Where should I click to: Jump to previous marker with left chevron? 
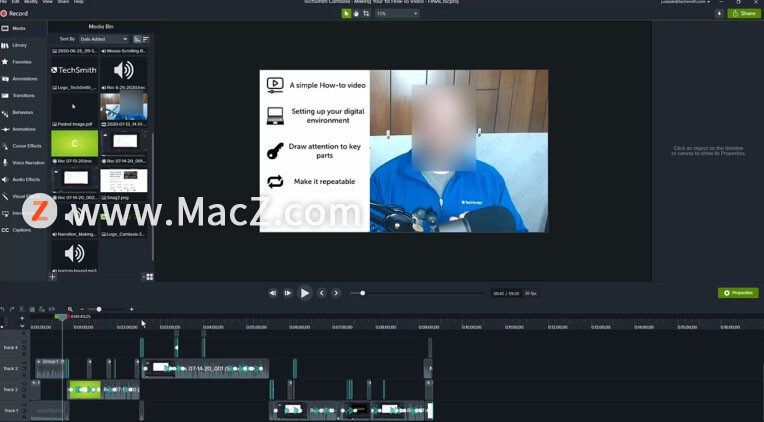(322, 293)
